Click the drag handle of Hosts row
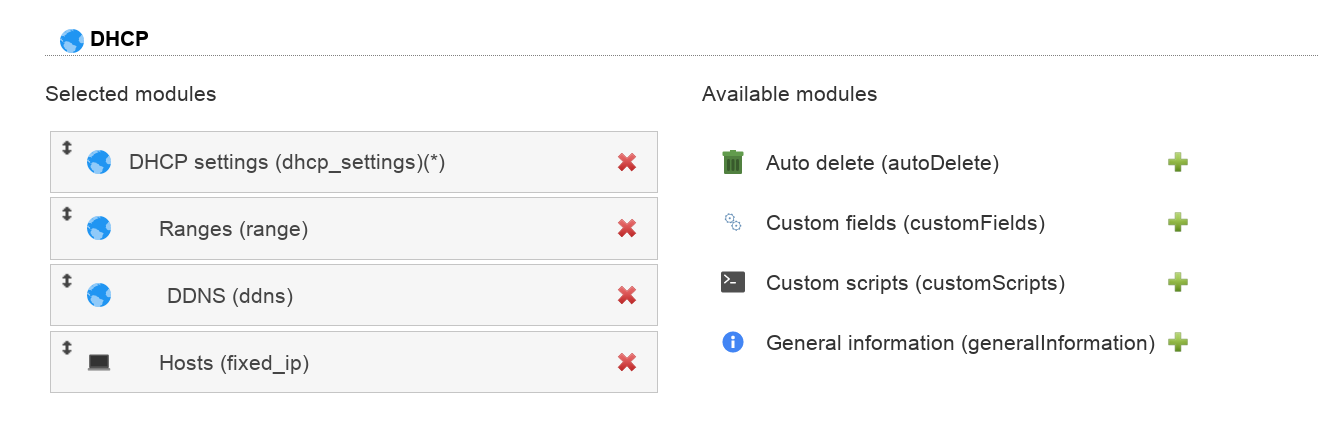 tap(67, 348)
